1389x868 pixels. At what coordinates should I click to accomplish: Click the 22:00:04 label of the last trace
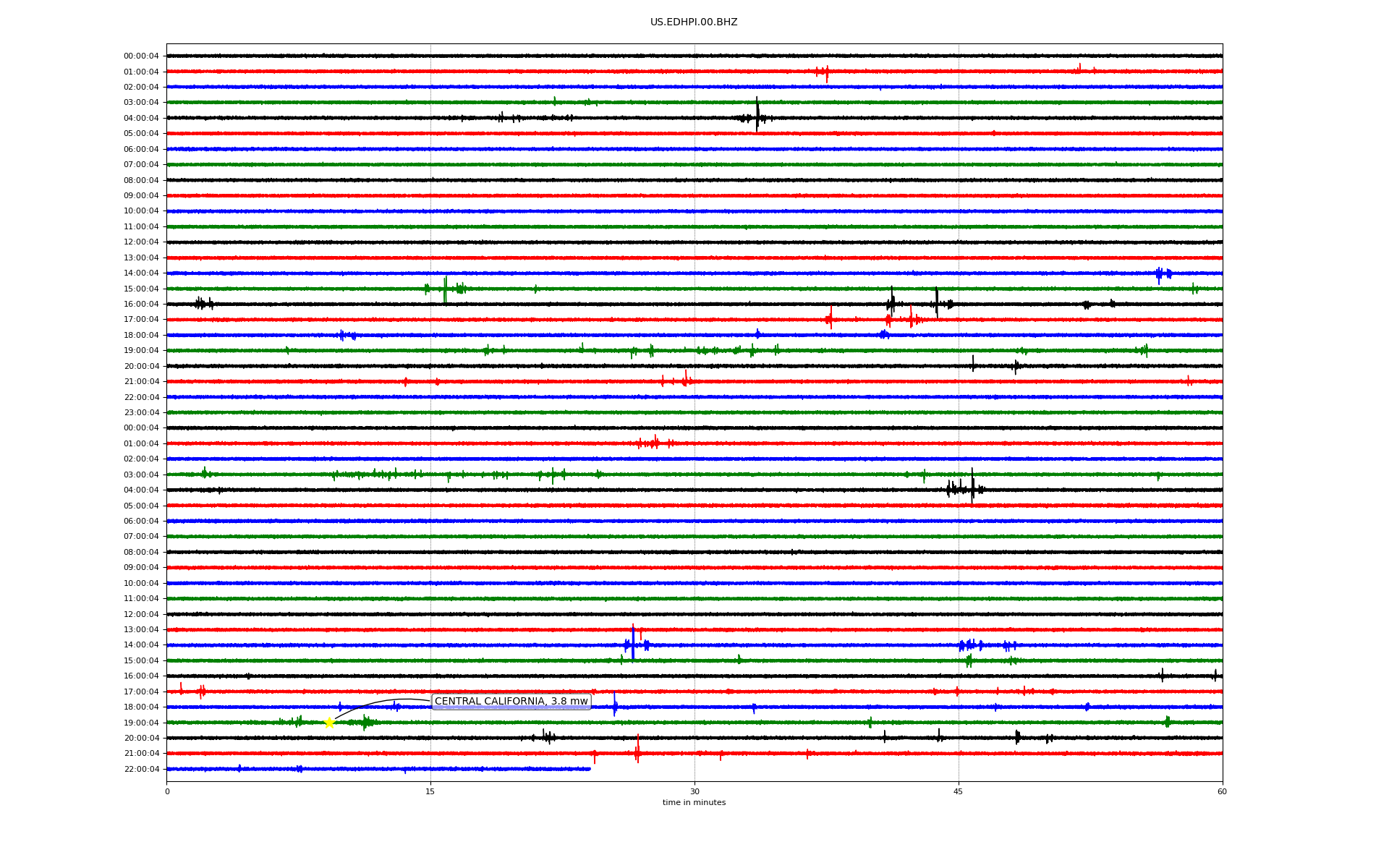tap(141, 770)
